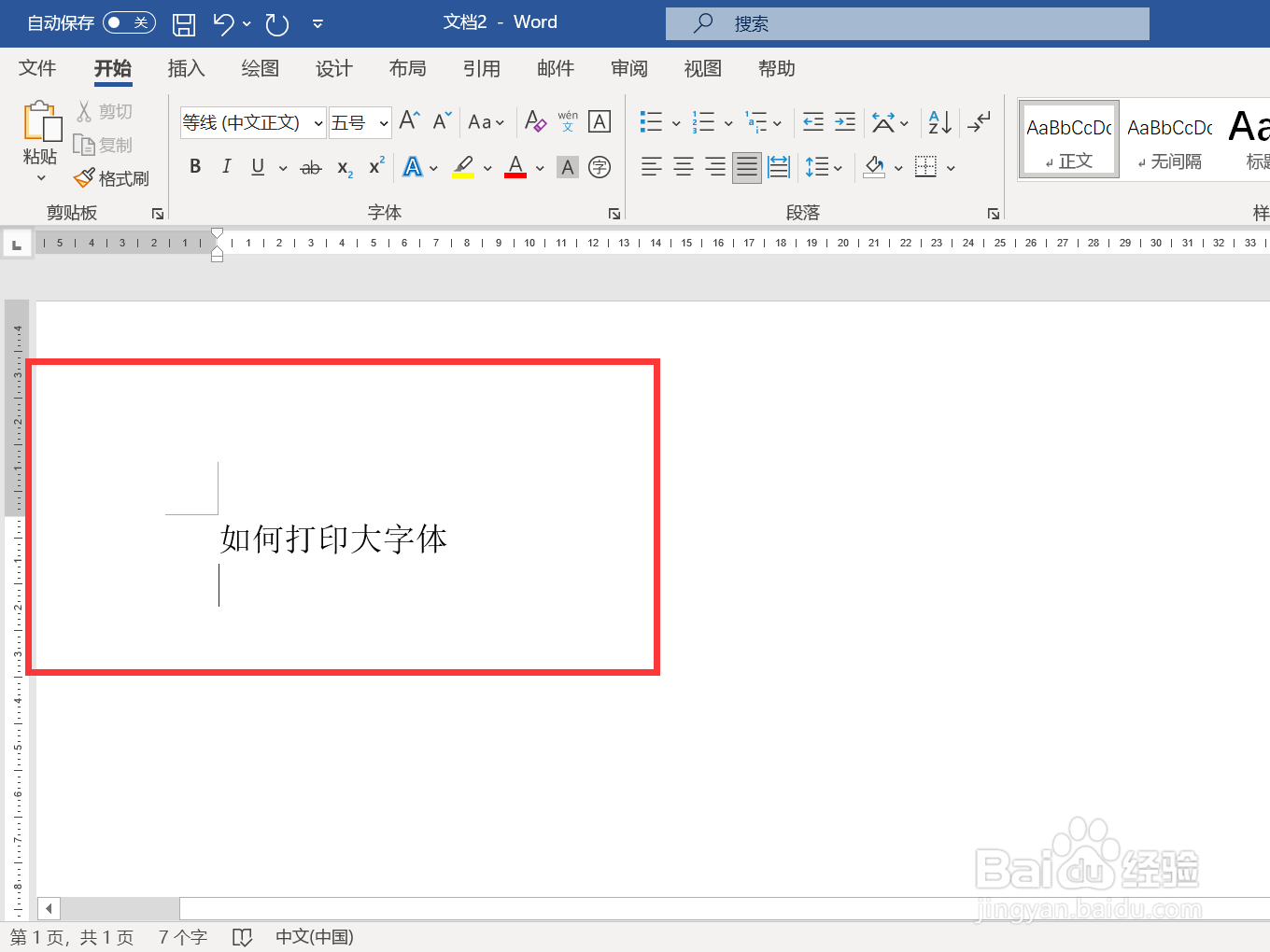Click the character border icon
The width and height of the screenshot is (1270, 952).
pos(600,121)
